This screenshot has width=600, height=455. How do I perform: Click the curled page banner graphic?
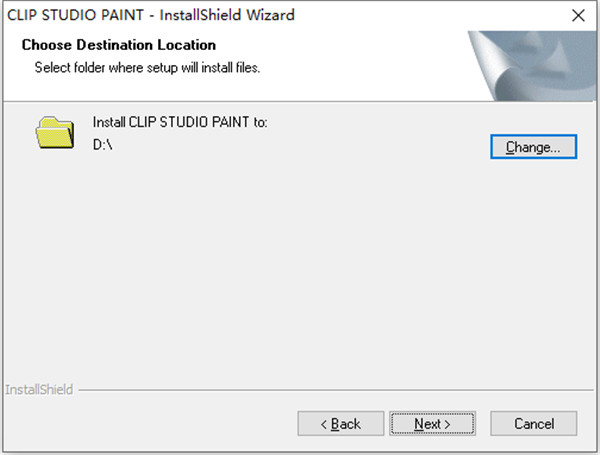coord(532,66)
